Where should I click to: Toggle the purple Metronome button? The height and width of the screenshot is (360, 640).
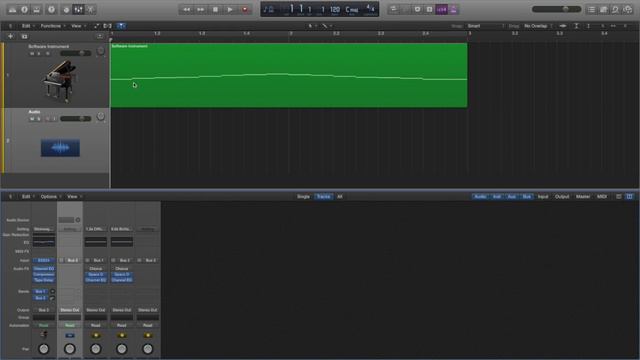coord(453,9)
